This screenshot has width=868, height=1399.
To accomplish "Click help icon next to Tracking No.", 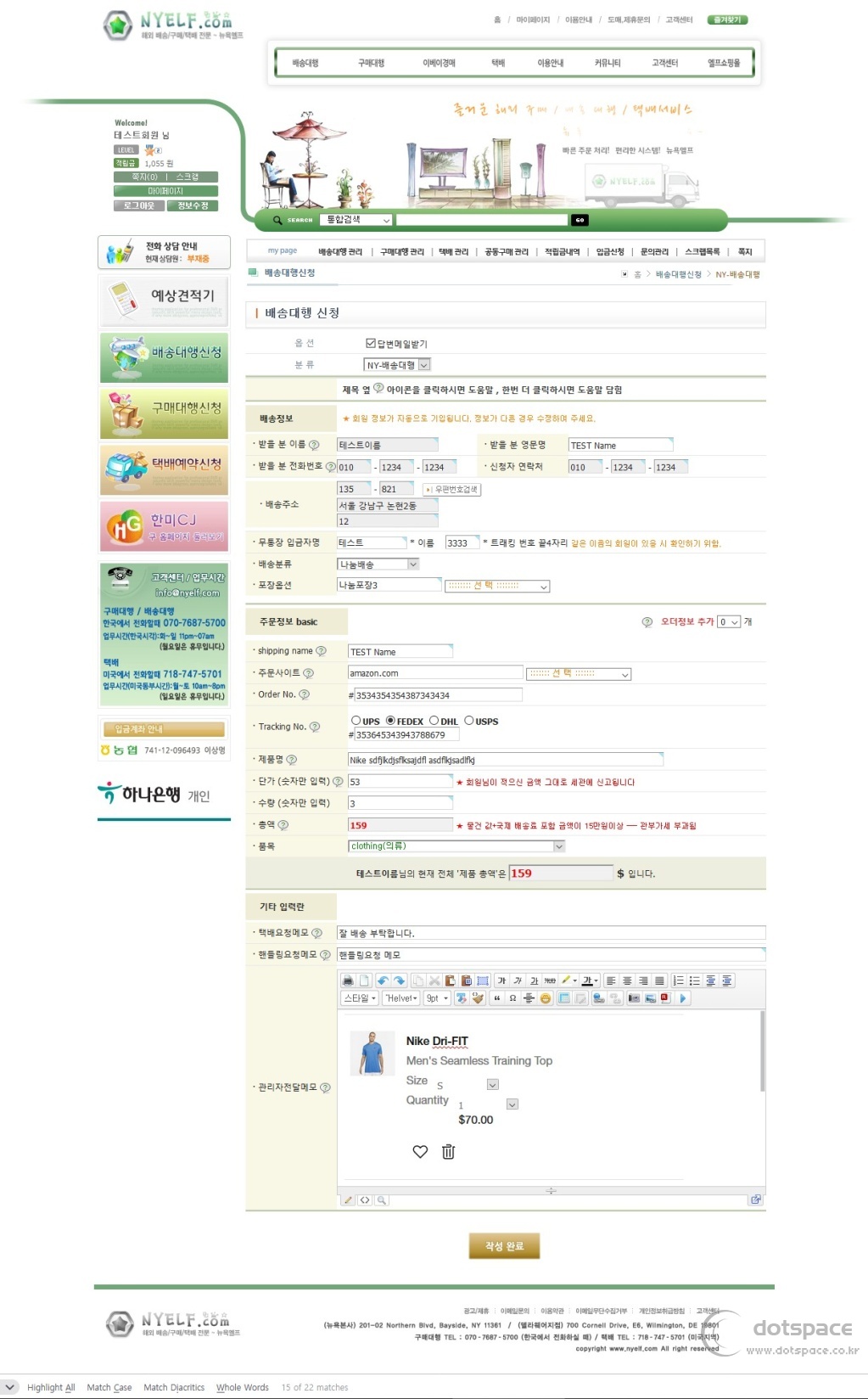I will coord(315,727).
